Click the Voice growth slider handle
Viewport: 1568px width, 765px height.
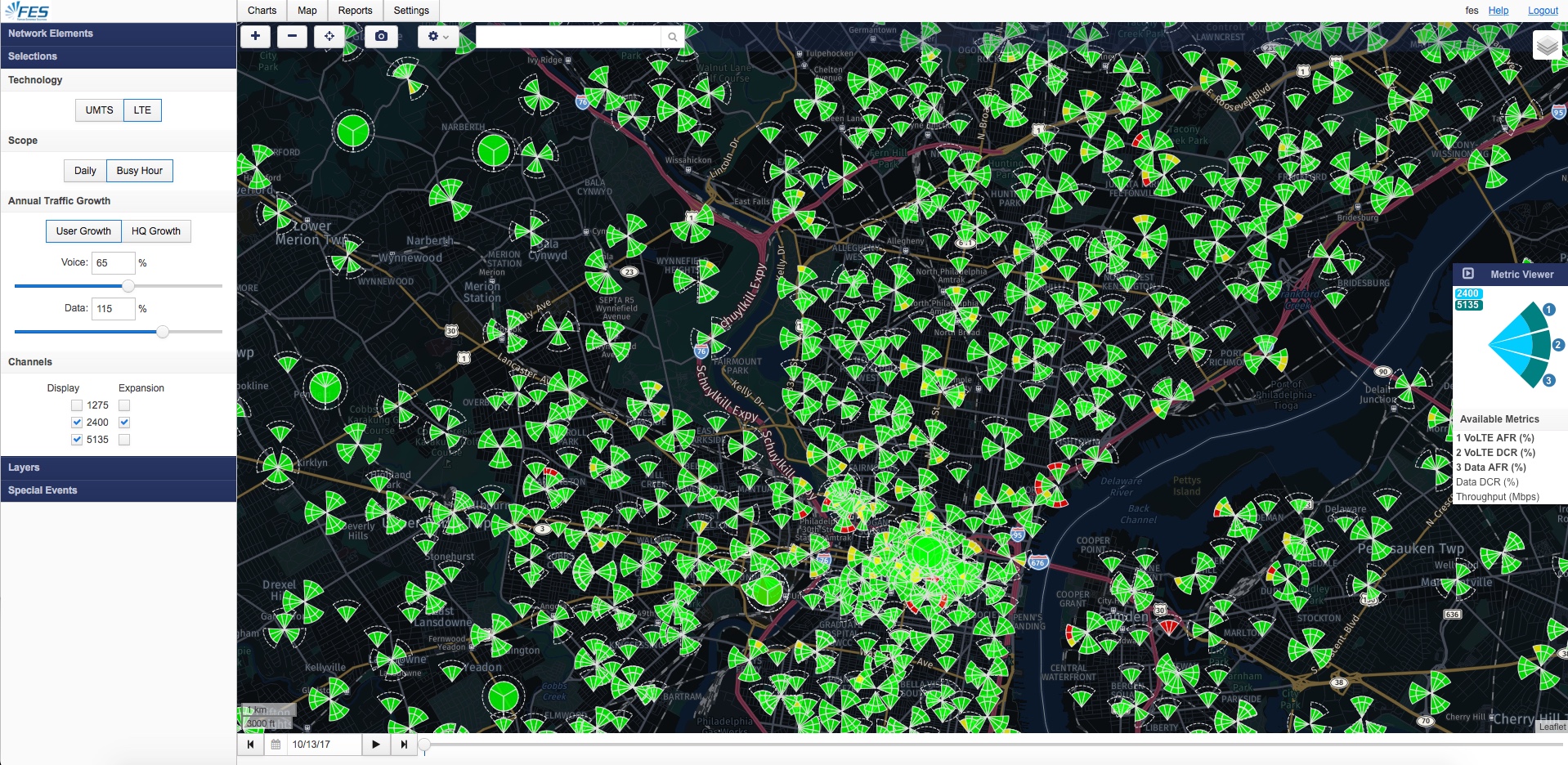click(x=128, y=286)
